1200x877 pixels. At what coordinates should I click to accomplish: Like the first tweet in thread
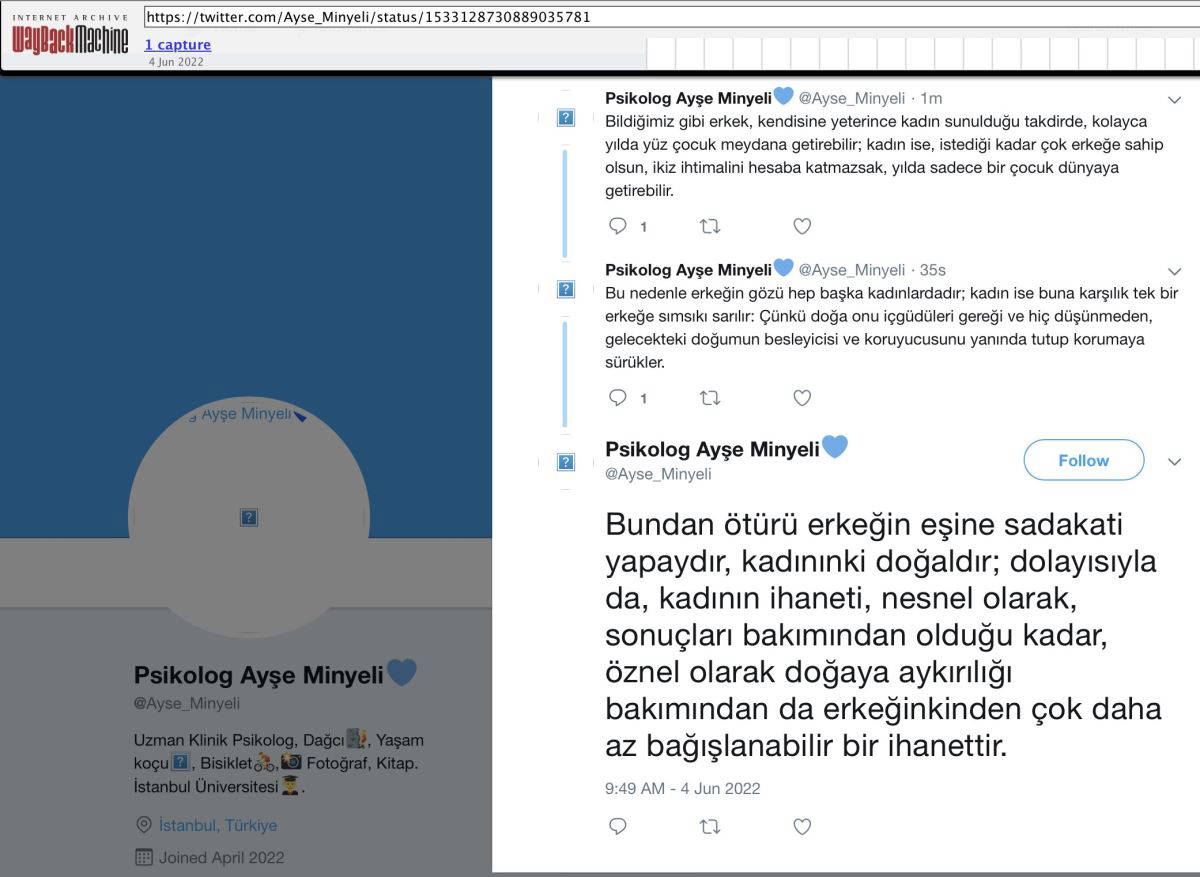pos(802,226)
